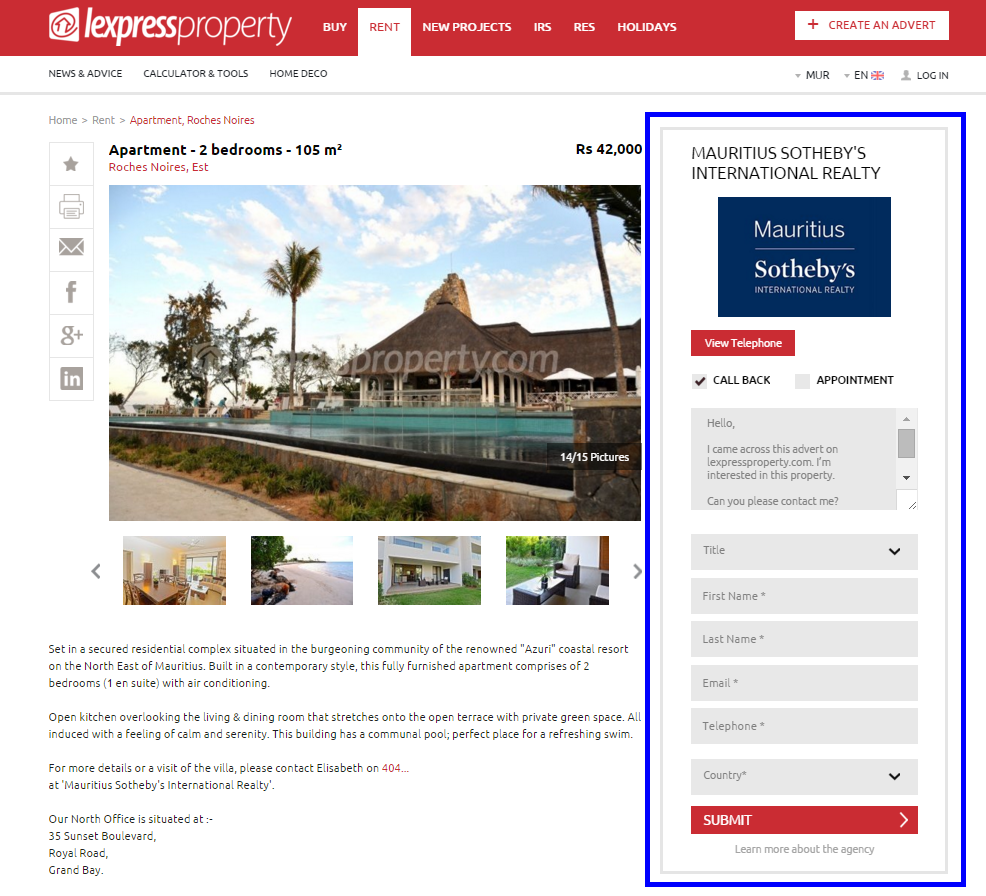Open the MUR currency selector
The image size is (986, 896).
point(812,75)
